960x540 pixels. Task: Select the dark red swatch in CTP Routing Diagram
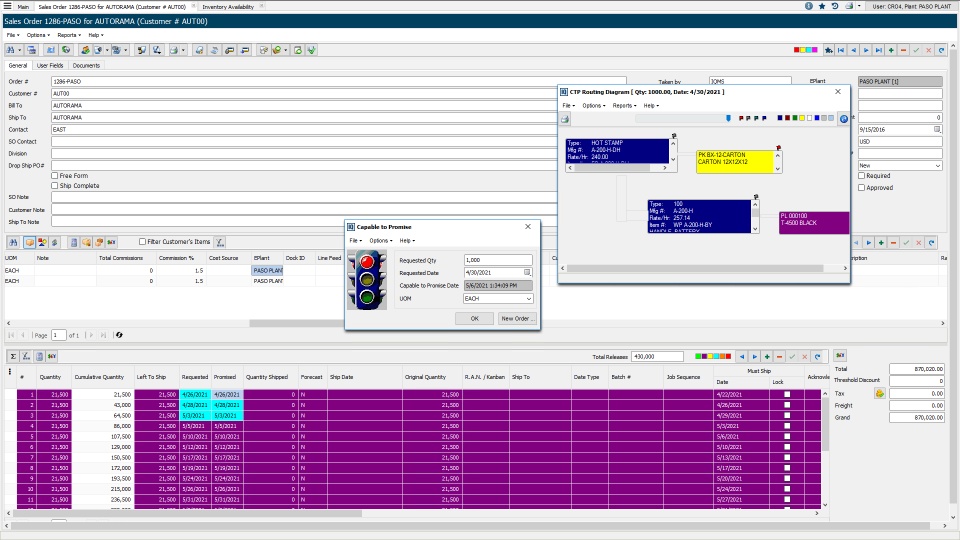[x=787, y=118]
